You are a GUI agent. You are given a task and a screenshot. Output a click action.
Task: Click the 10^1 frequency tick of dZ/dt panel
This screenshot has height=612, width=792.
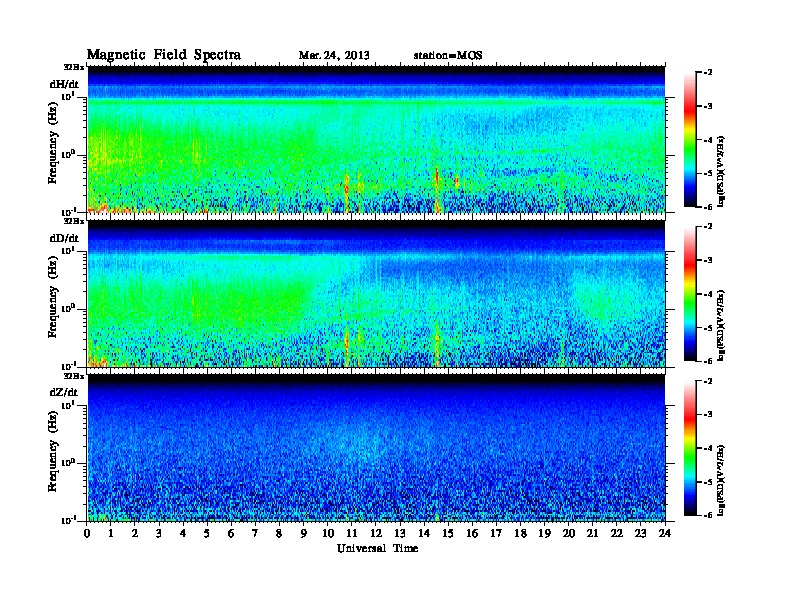[x=69, y=405]
